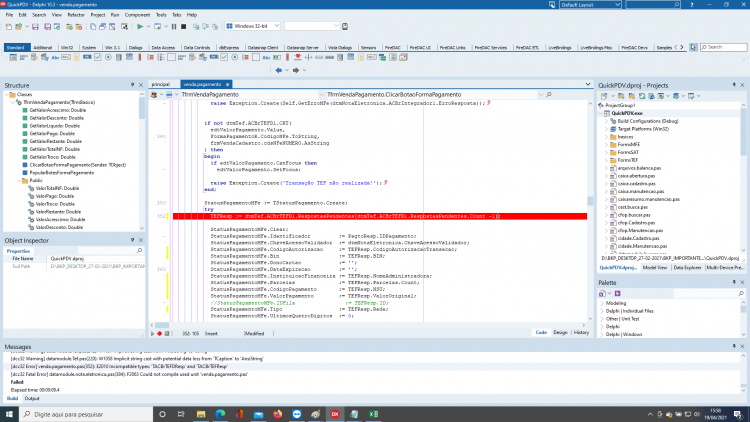
Task: Click the Pause program toolbar icon
Action: pyautogui.click(x=174, y=26)
